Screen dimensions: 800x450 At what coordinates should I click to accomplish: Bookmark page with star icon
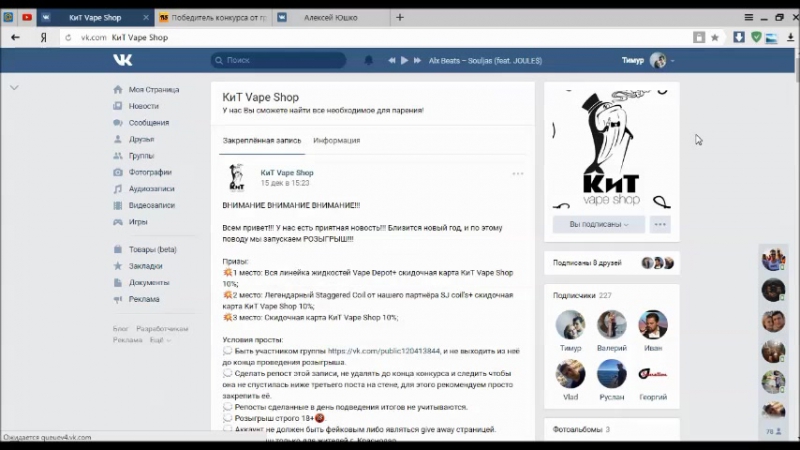coord(715,37)
